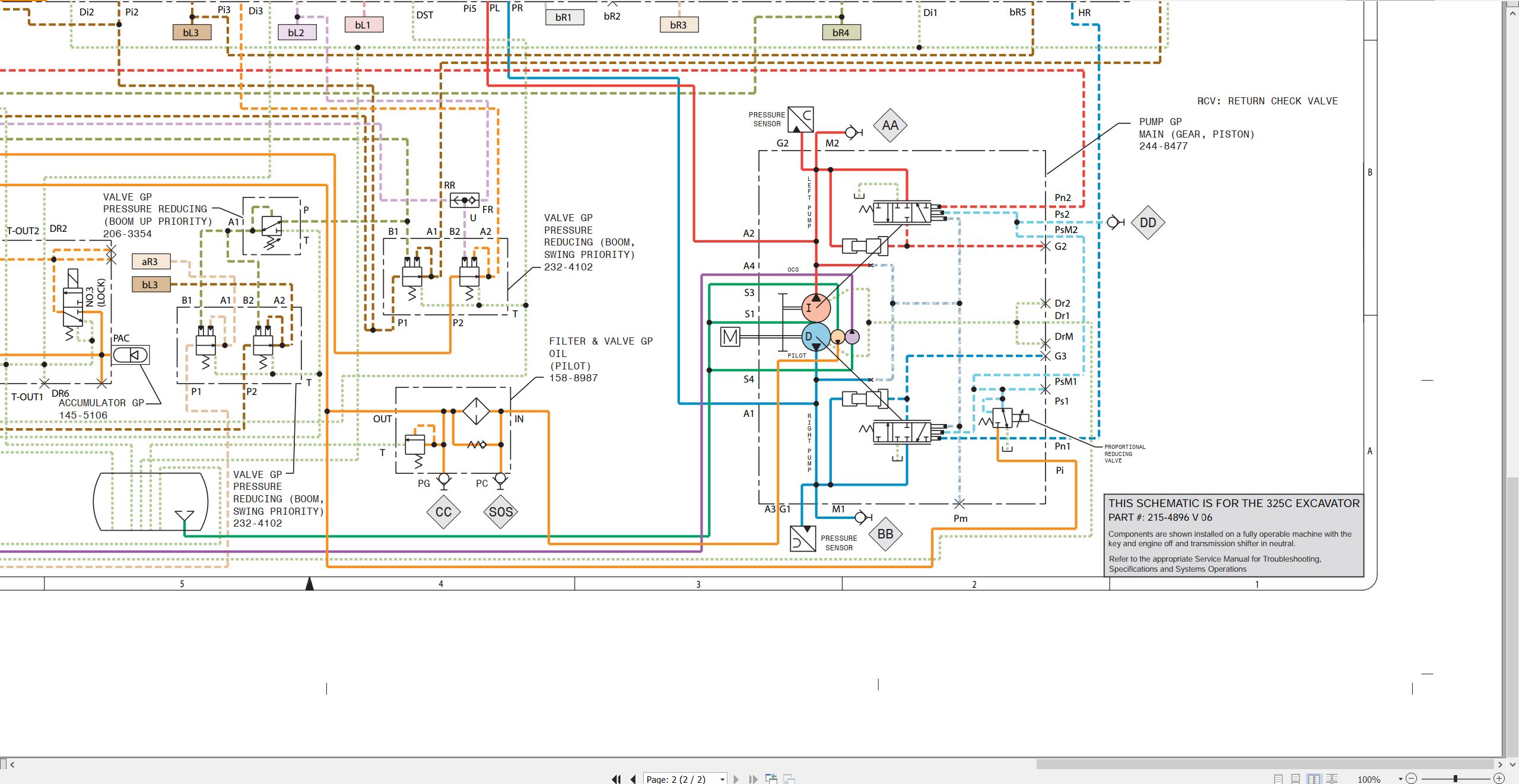Viewport: 1519px width, 784px height.
Task: Click the SOS diamond marker
Action: point(501,512)
